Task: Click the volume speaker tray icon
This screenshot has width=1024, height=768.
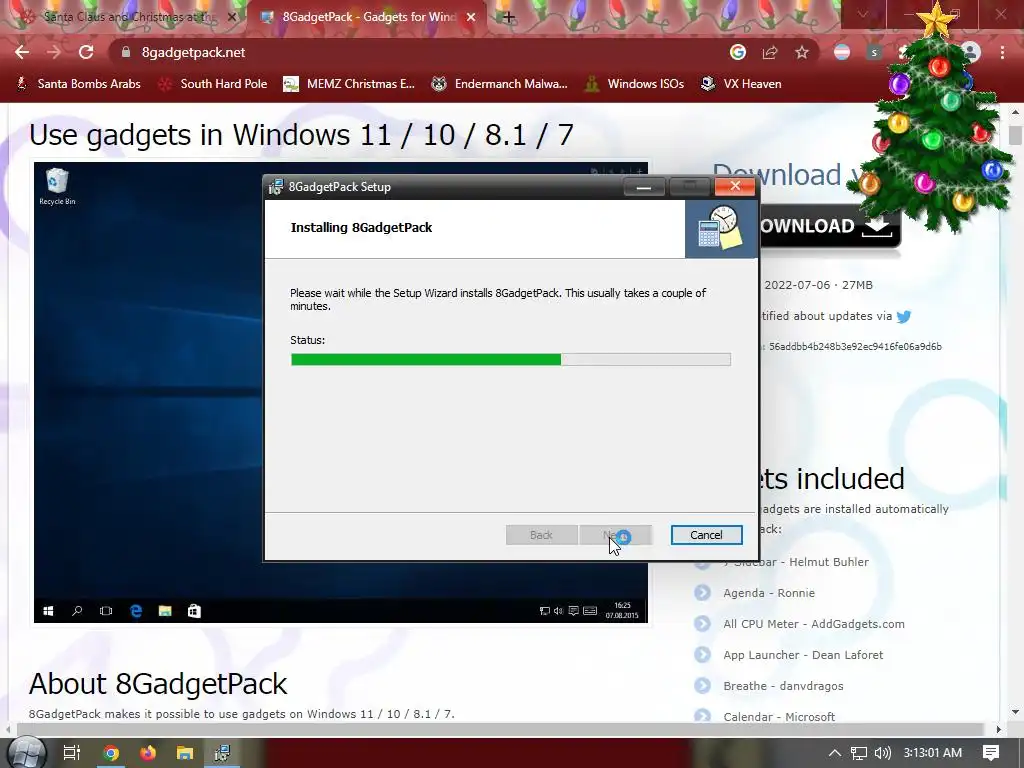Action: point(882,753)
